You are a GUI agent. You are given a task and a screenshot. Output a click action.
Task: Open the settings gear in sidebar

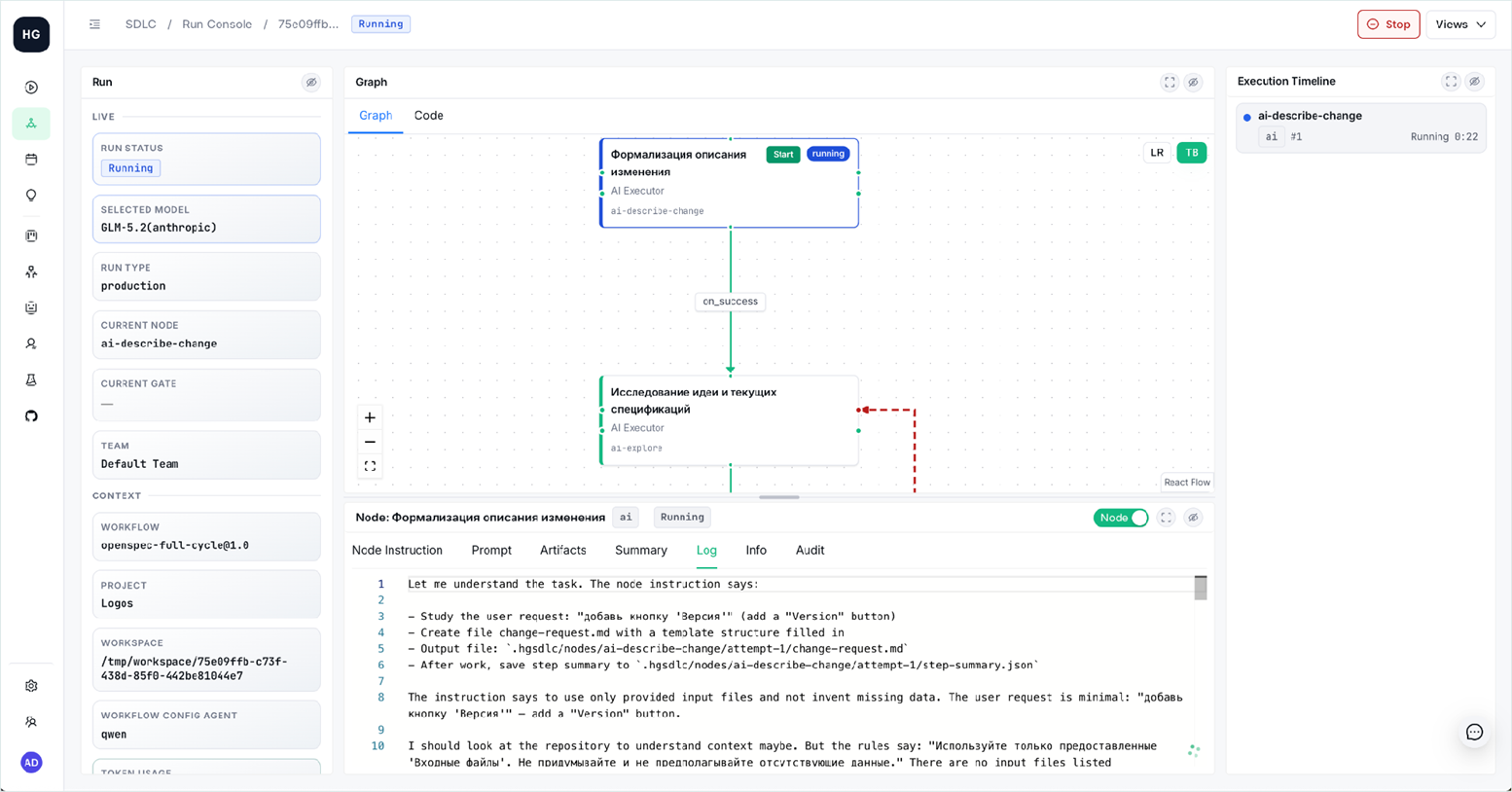[x=31, y=686]
